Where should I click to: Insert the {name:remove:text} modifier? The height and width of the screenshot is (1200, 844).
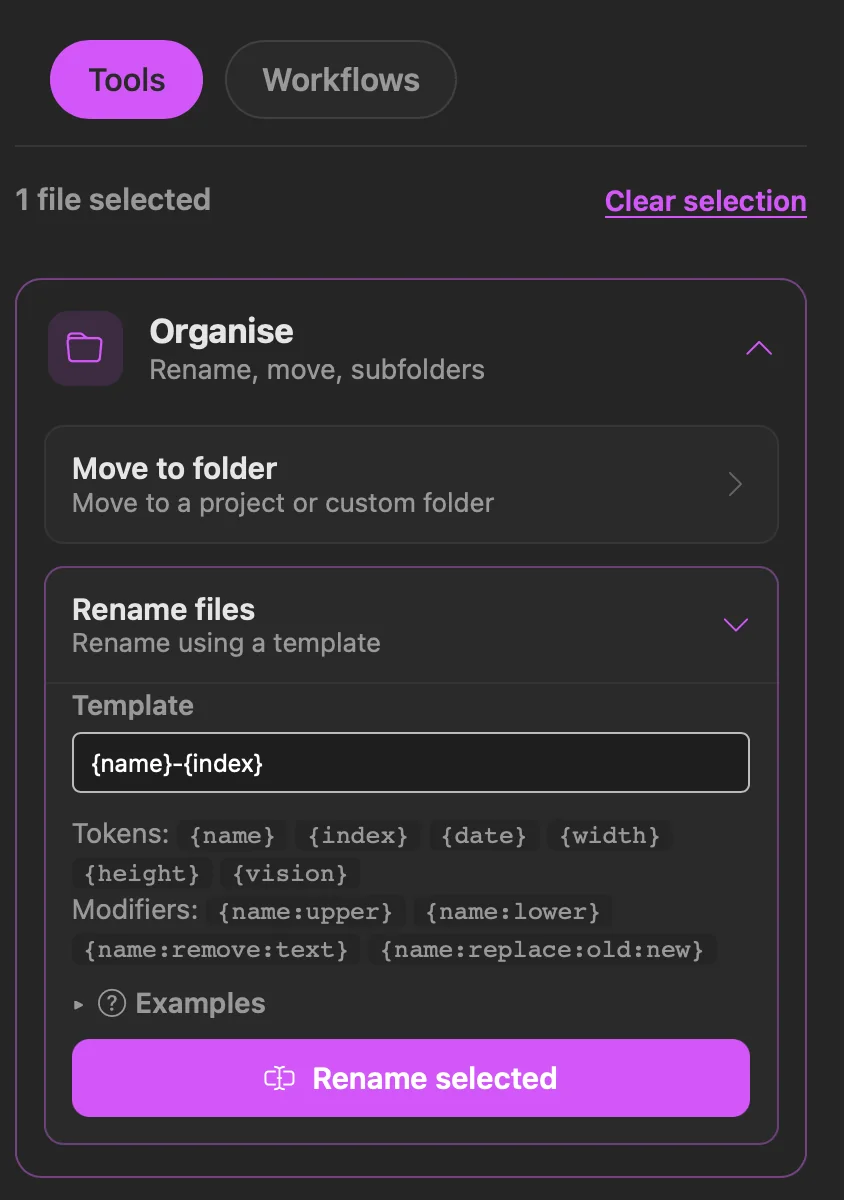click(216, 949)
